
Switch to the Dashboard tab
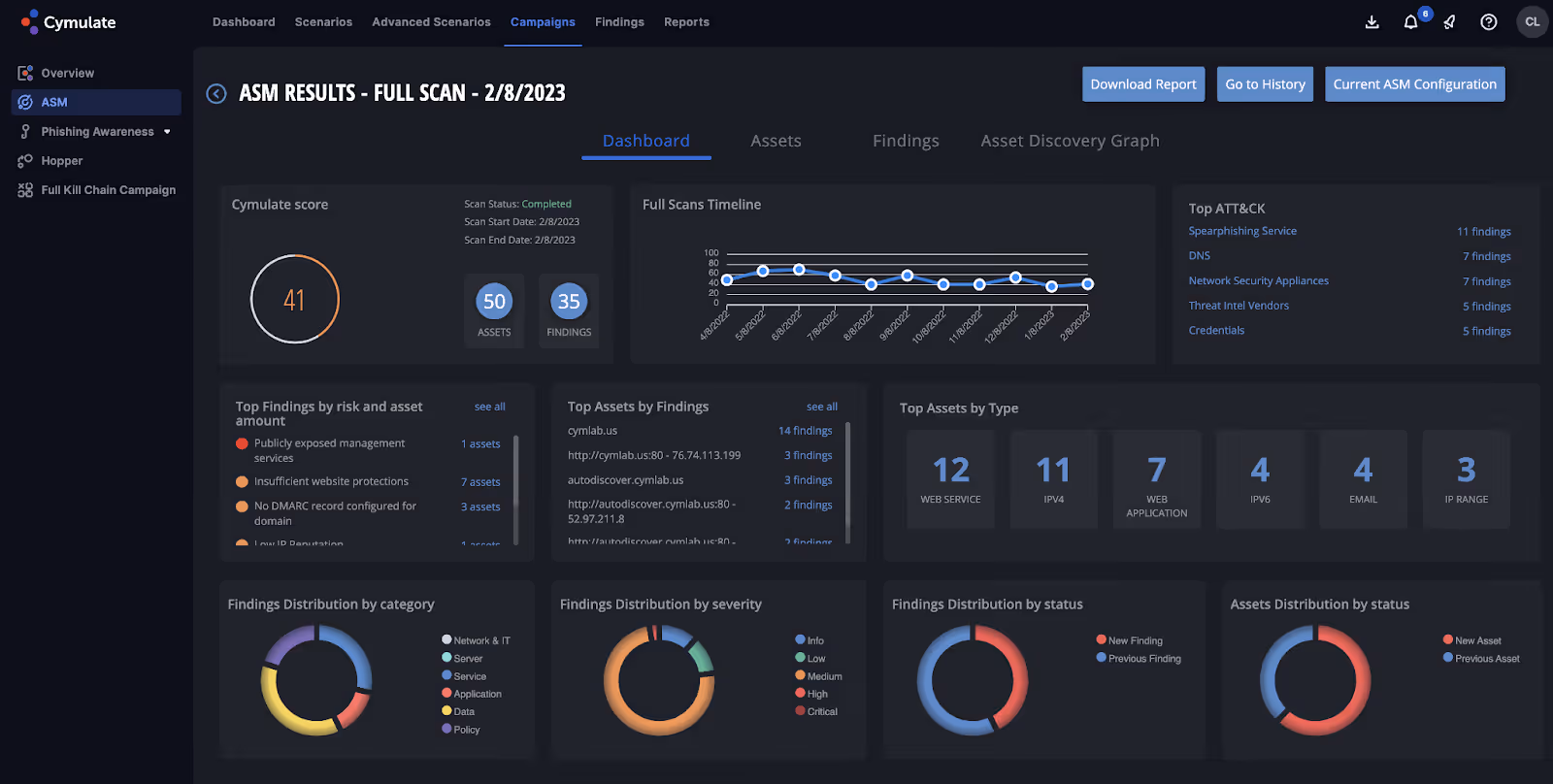point(646,141)
